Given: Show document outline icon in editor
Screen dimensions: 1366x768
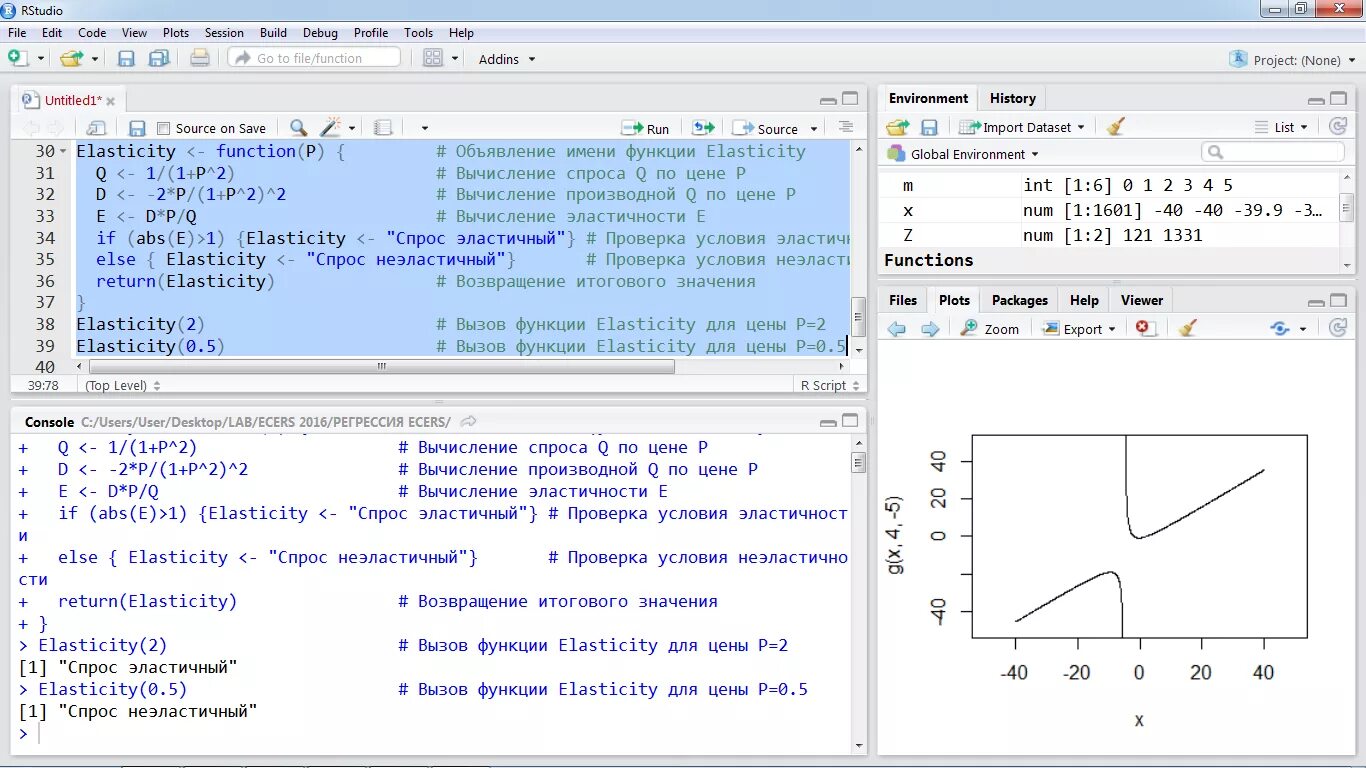Looking at the screenshot, I should tap(846, 127).
